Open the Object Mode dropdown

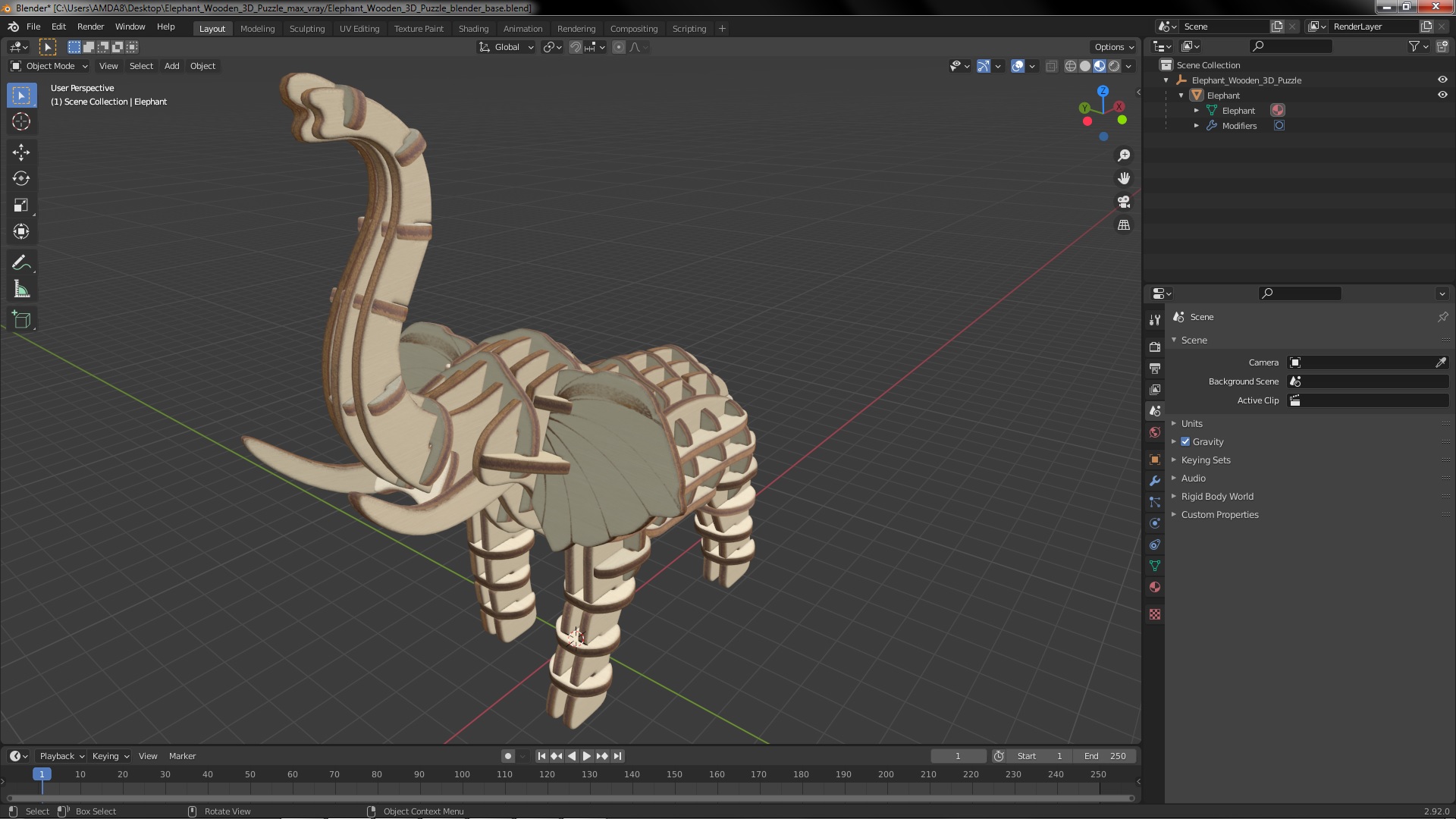pyautogui.click(x=50, y=66)
